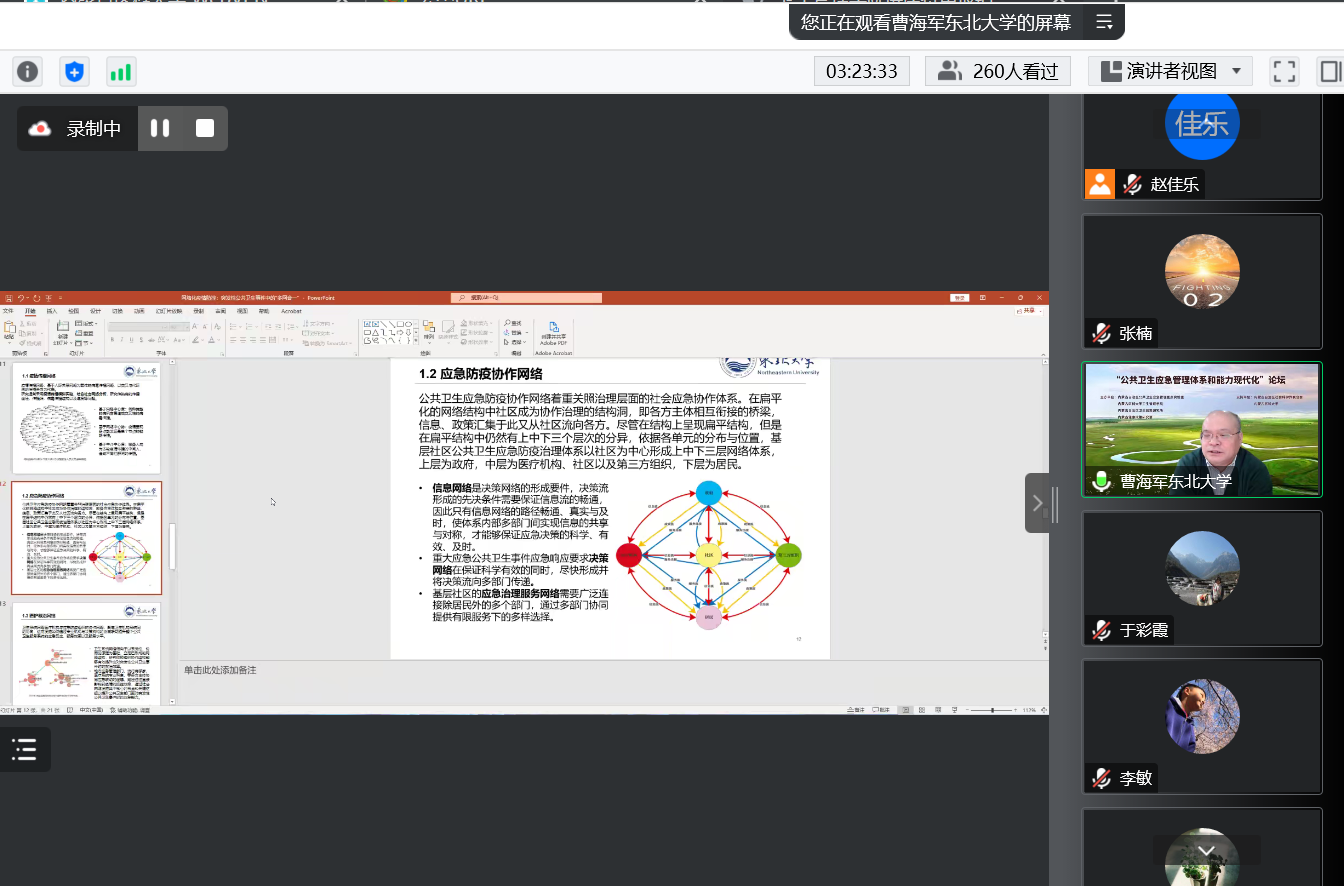The image size is (1344, 889).
Task: Open the 演讲者视图 view dropdown
Action: 1170,71
